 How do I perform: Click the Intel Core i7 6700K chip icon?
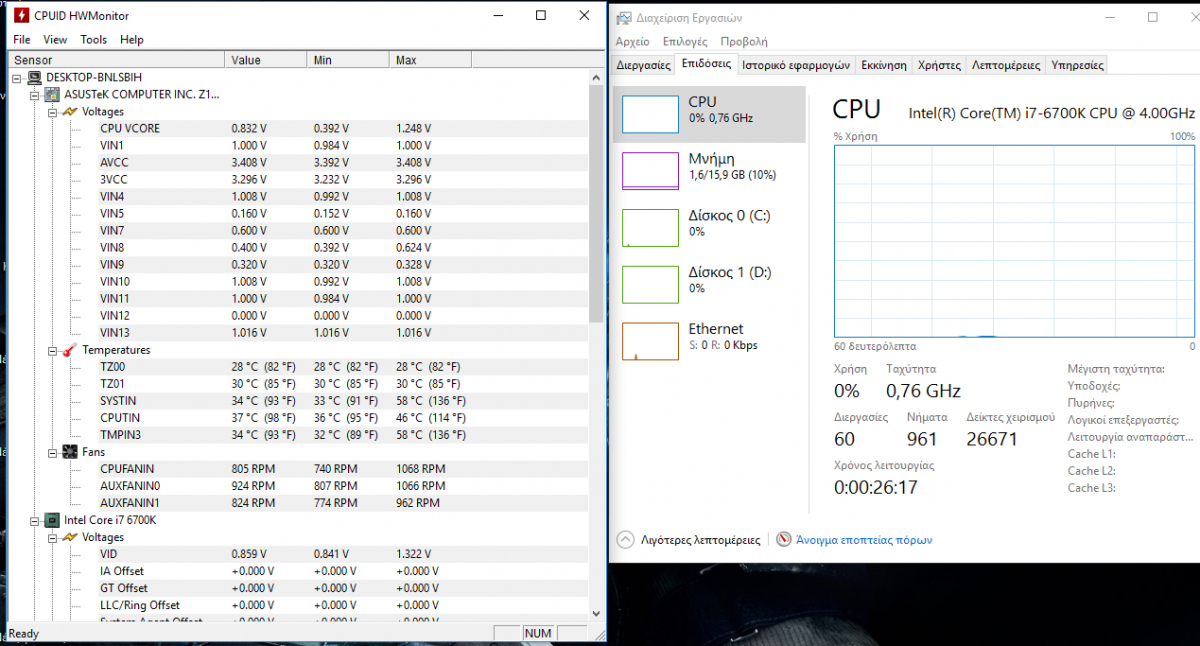pos(53,520)
